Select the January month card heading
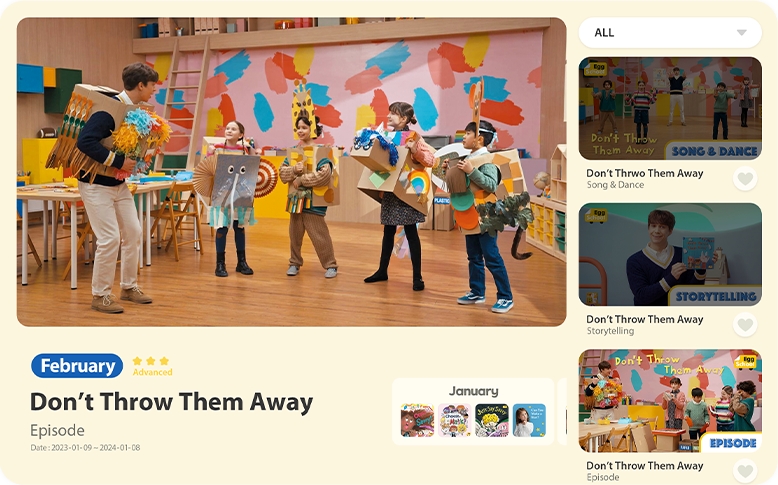Image resolution: width=778 pixels, height=485 pixels. (473, 391)
